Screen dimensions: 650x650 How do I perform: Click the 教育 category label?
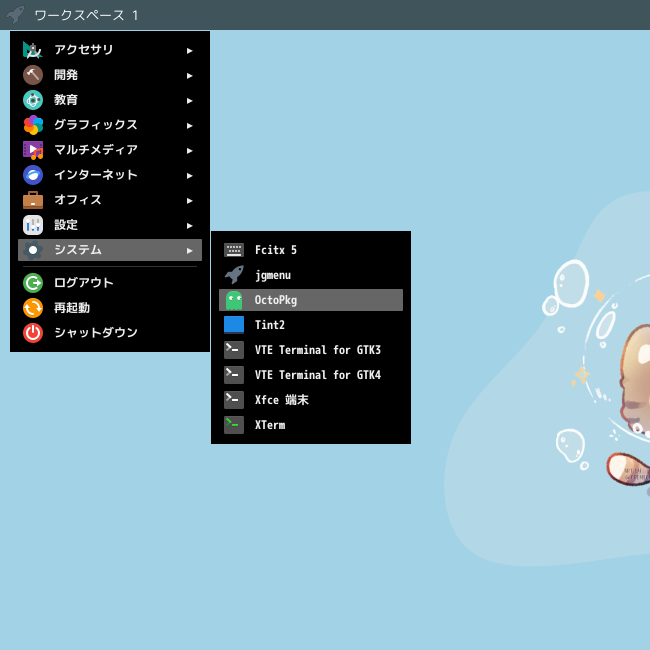pos(66,99)
